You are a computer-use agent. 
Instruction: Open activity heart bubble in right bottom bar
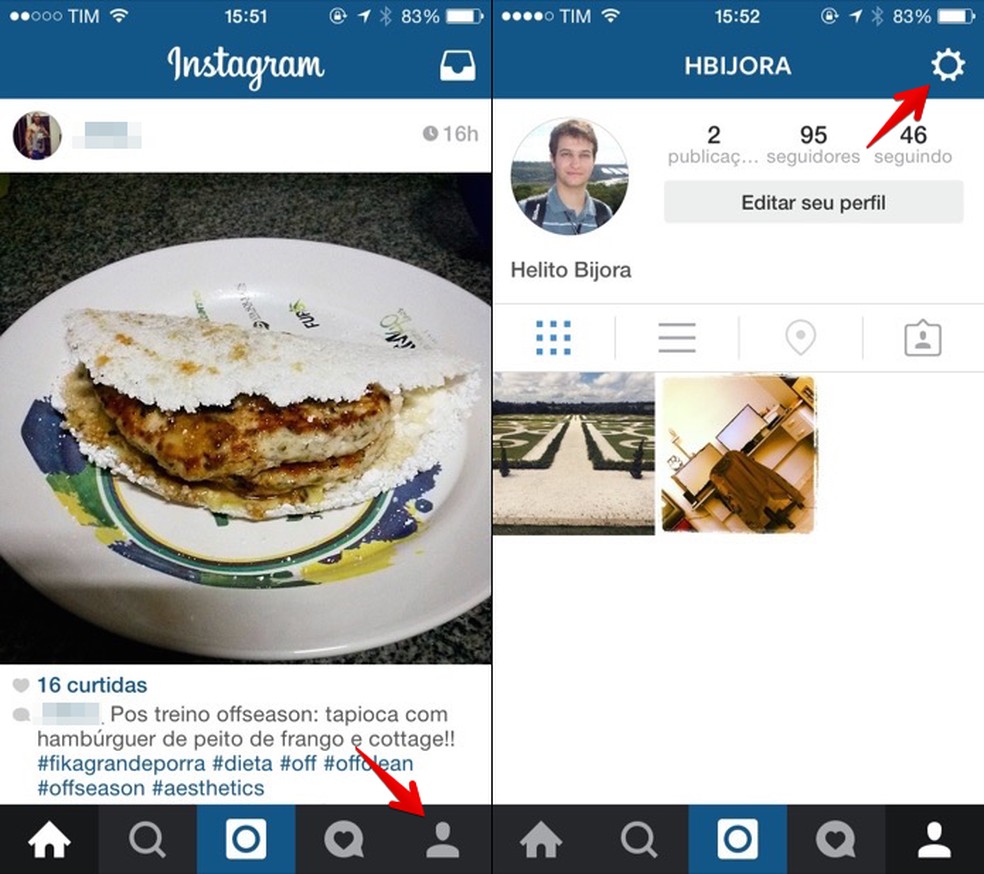point(836,840)
